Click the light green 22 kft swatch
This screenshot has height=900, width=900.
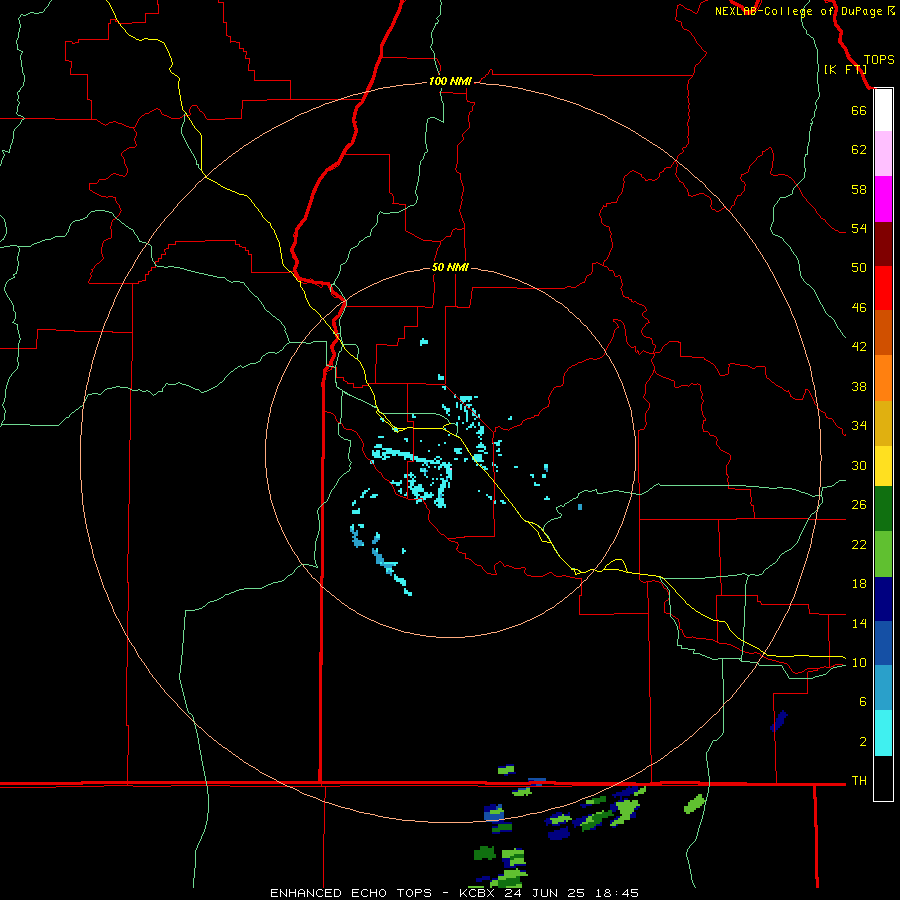(x=883, y=554)
